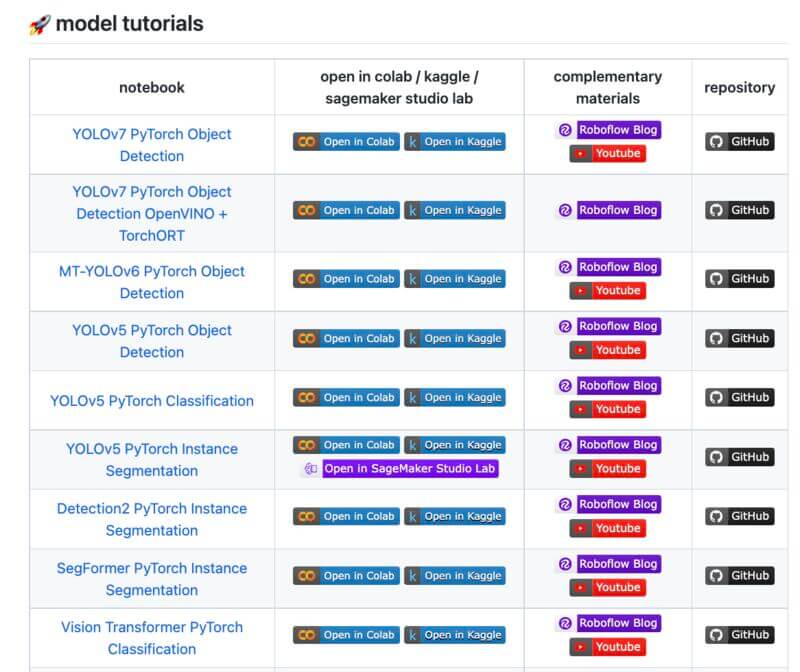The width and height of the screenshot is (800, 672).
Task: Click Youtube badge for SegFormer row
Action: coord(608,587)
